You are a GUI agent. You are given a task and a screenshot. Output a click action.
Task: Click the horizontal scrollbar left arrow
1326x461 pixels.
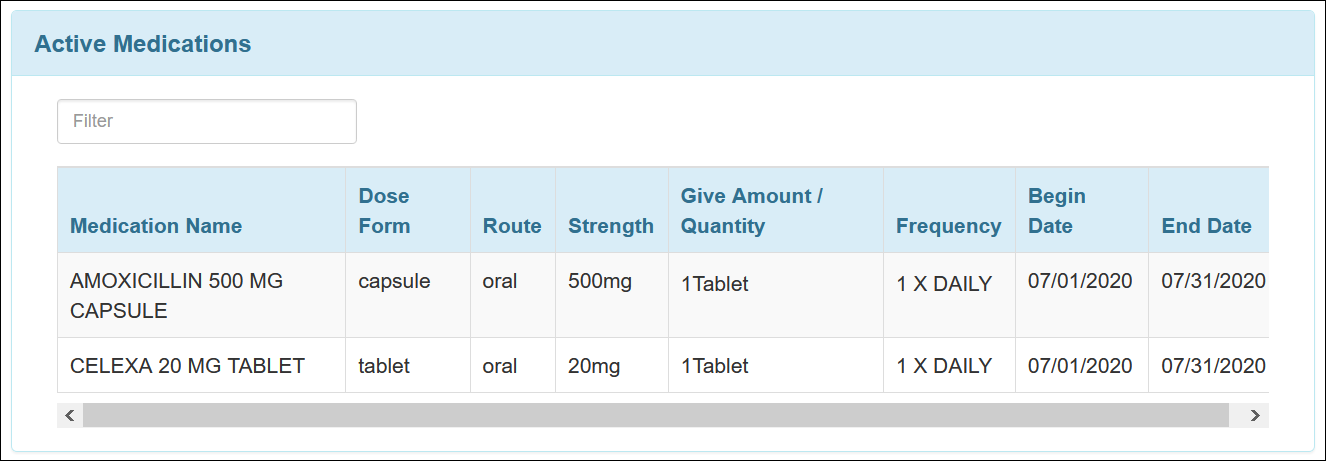69,415
